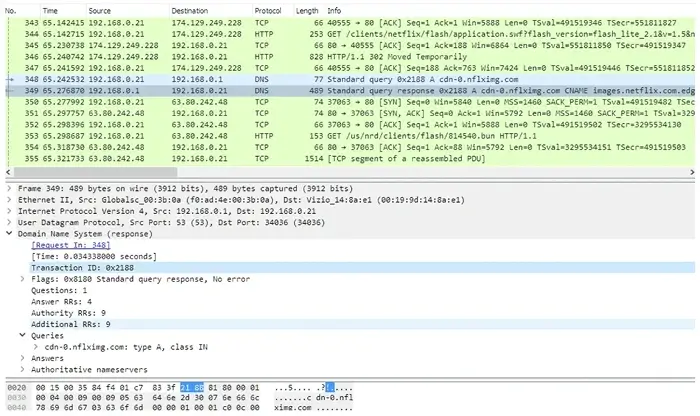
Task: Expand Internet Protocol Version 4 row
Action: click(x=9, y=211)
